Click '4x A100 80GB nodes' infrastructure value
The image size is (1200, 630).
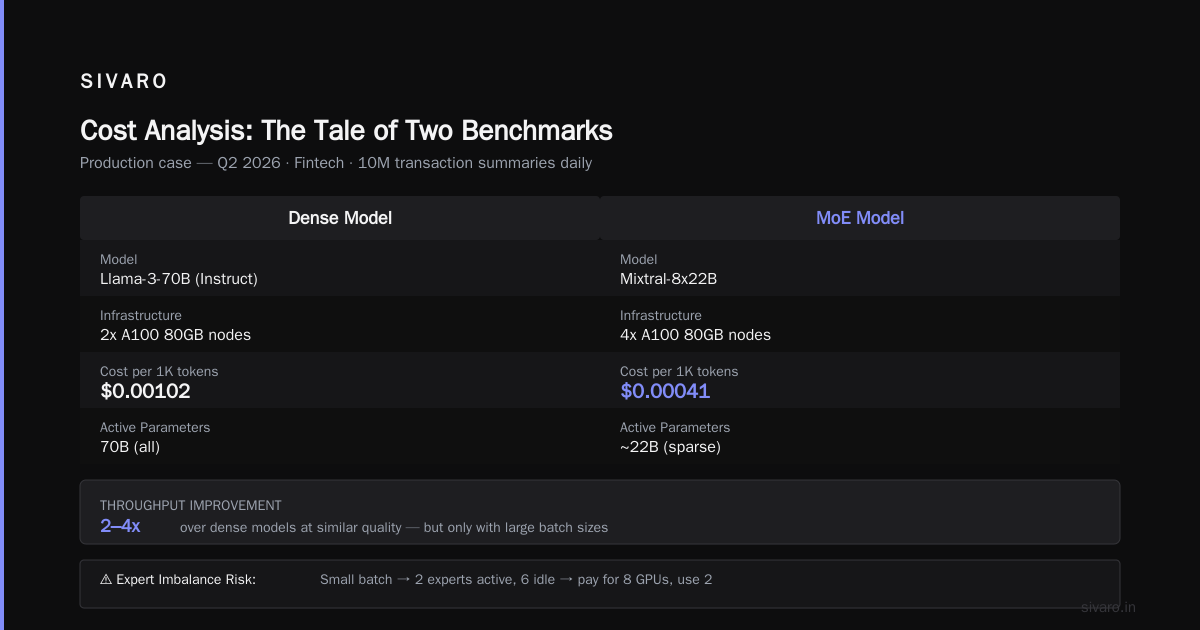pos(695,335)
